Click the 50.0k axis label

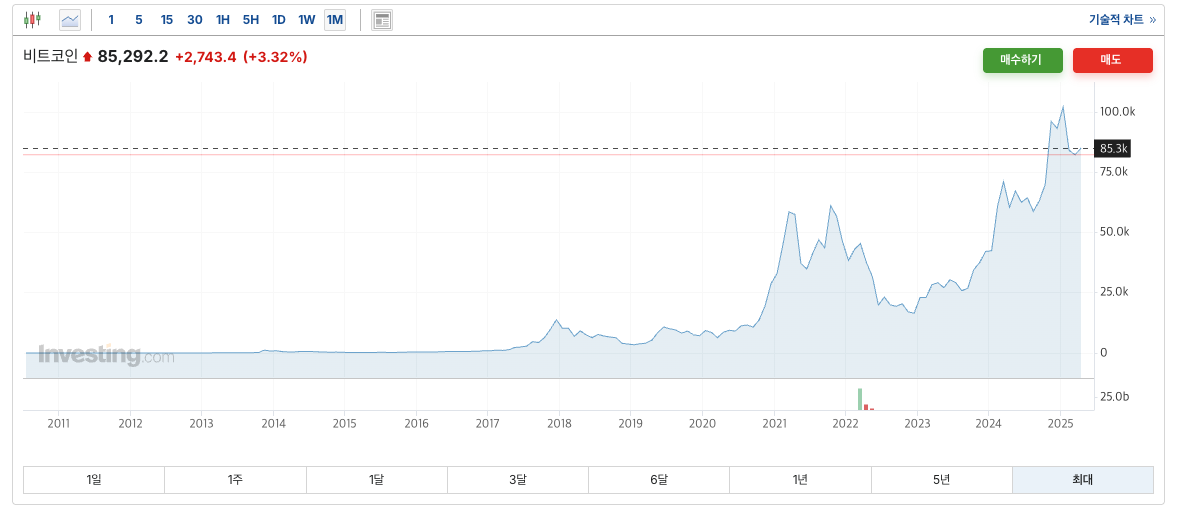1115,232
